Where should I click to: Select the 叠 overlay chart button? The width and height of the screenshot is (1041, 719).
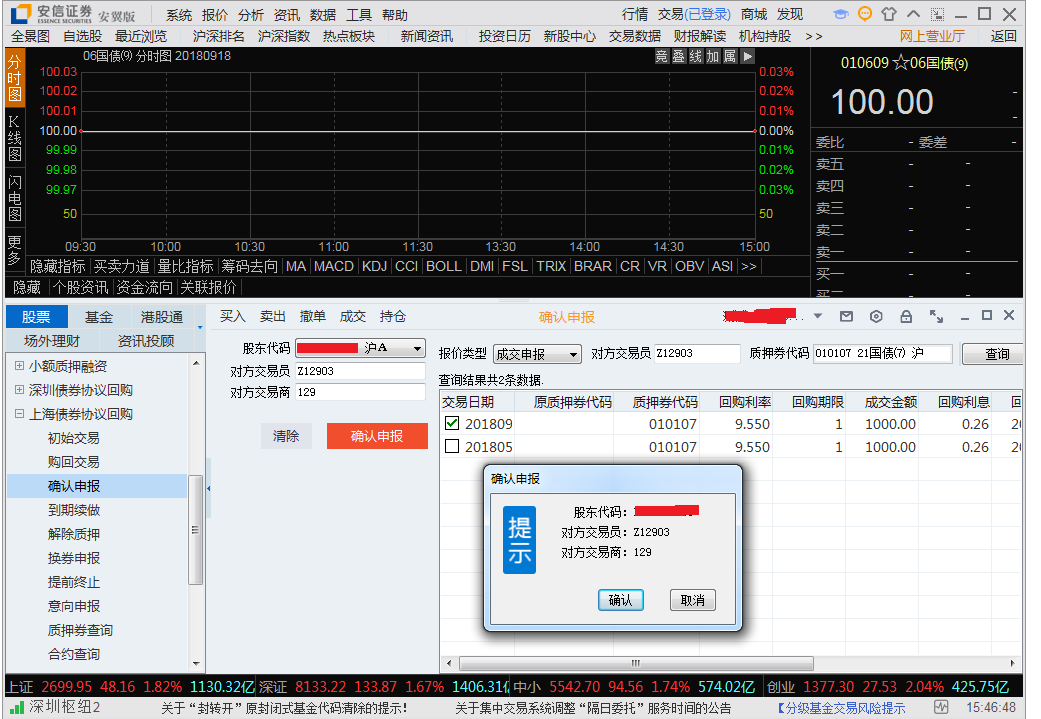click(x=679, y=56)
